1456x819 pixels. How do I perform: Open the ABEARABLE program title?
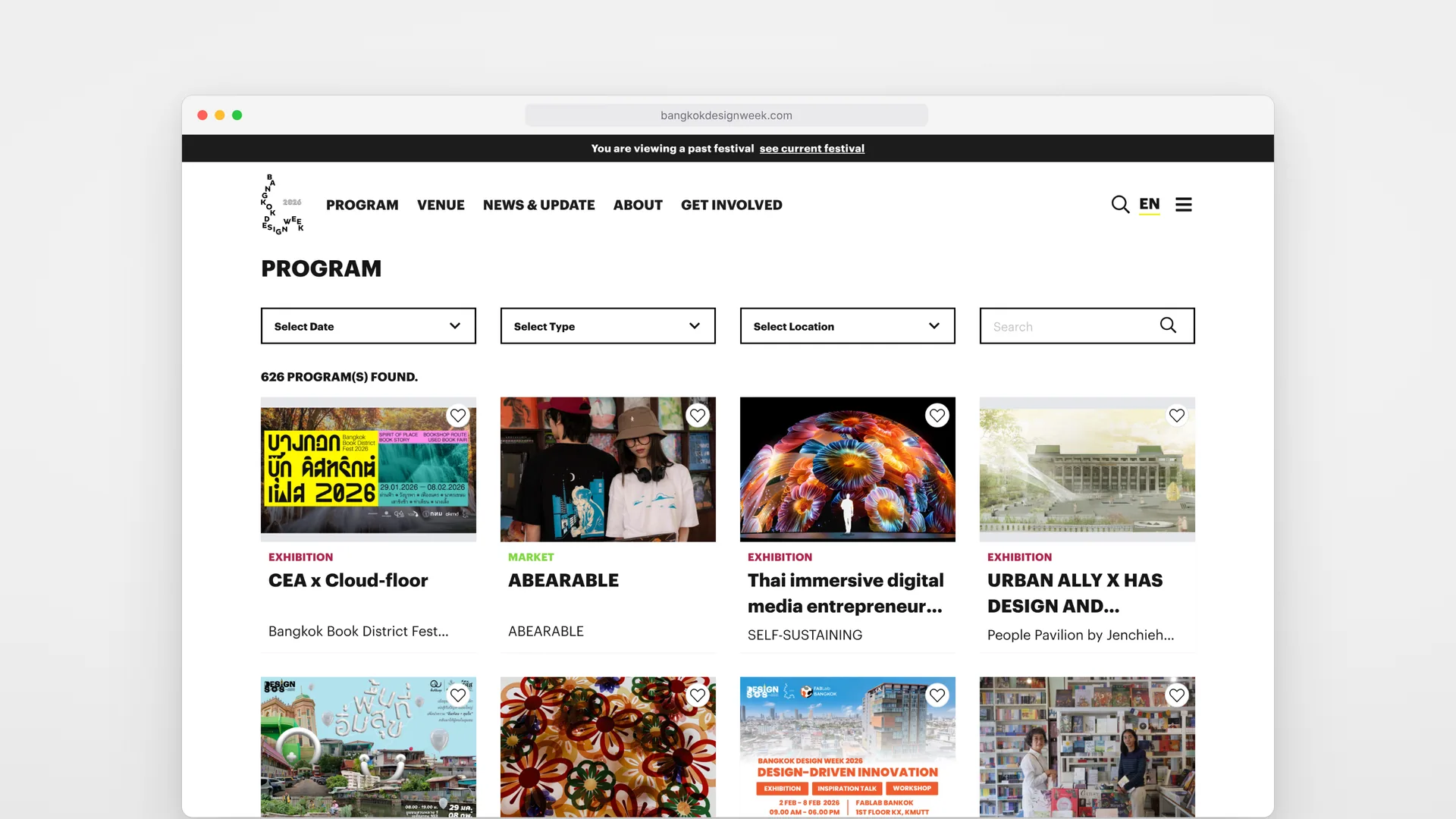pyautogui.click(x=563, y=580)
